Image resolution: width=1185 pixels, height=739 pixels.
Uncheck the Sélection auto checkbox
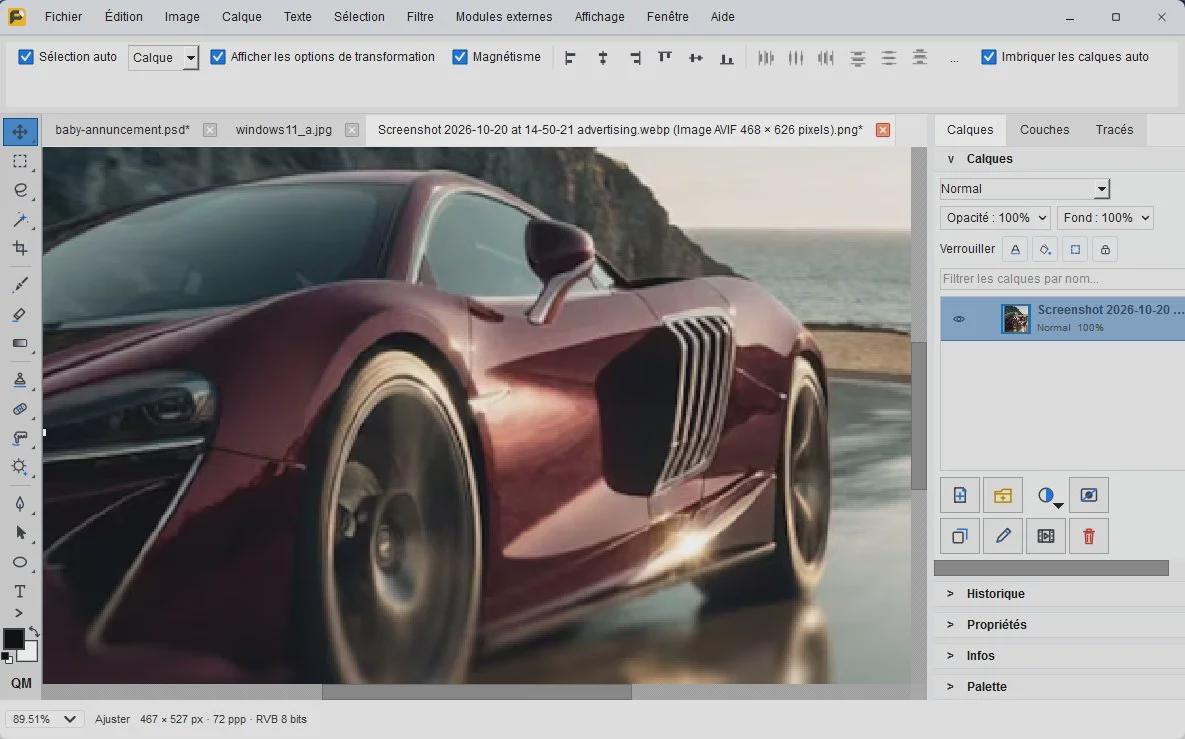(26, 57)
